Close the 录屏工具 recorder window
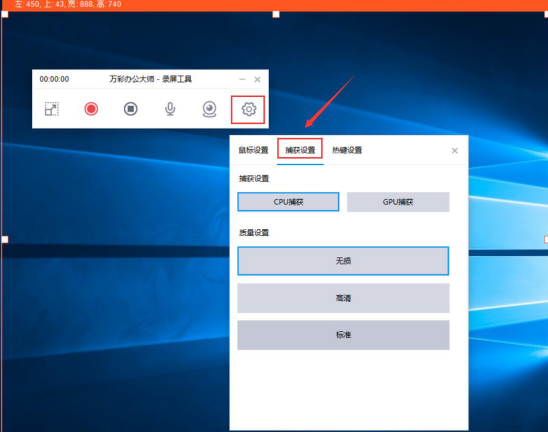The width and height of the screenshot is (548, 432). (257, 80)
